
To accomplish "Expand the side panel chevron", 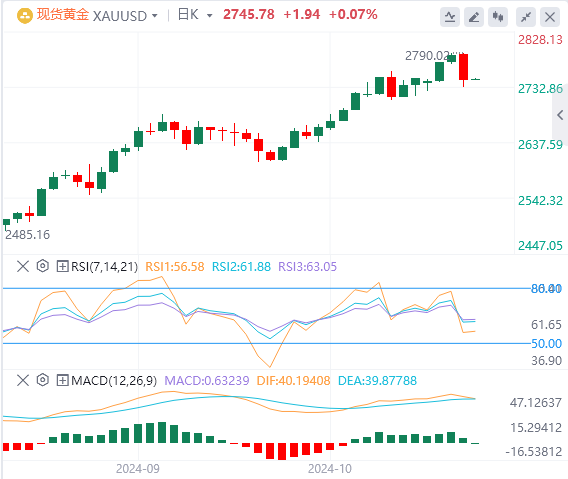I will coord(560,115).
